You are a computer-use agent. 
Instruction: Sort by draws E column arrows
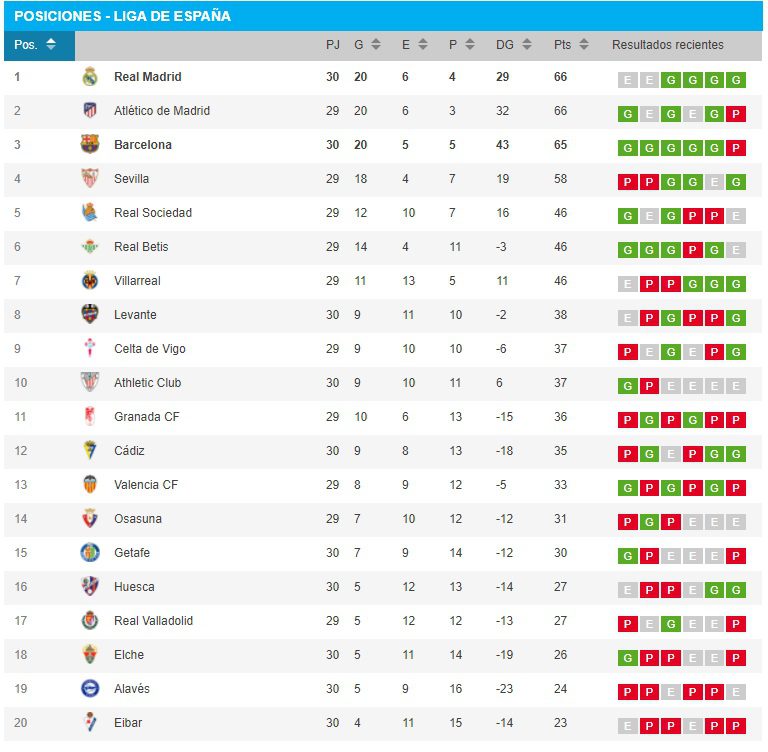(x=423, y=45)
